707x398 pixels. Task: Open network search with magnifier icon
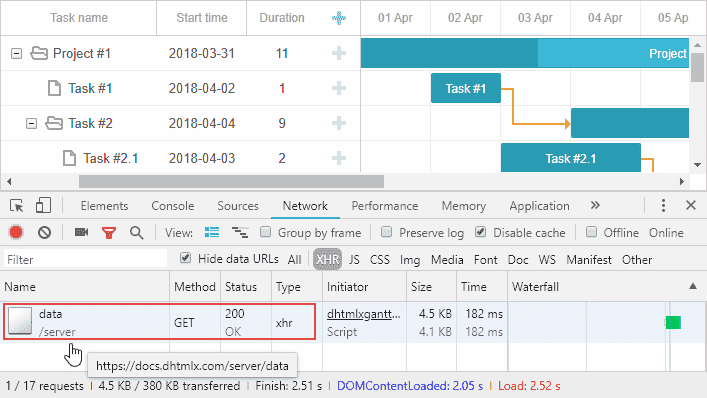click(137, 233)
